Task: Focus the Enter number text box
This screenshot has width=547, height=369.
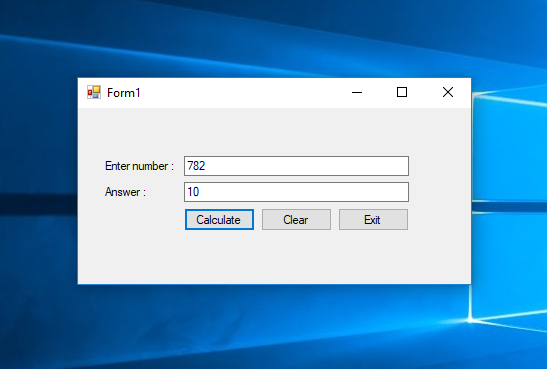Action: tap(296, 166)
